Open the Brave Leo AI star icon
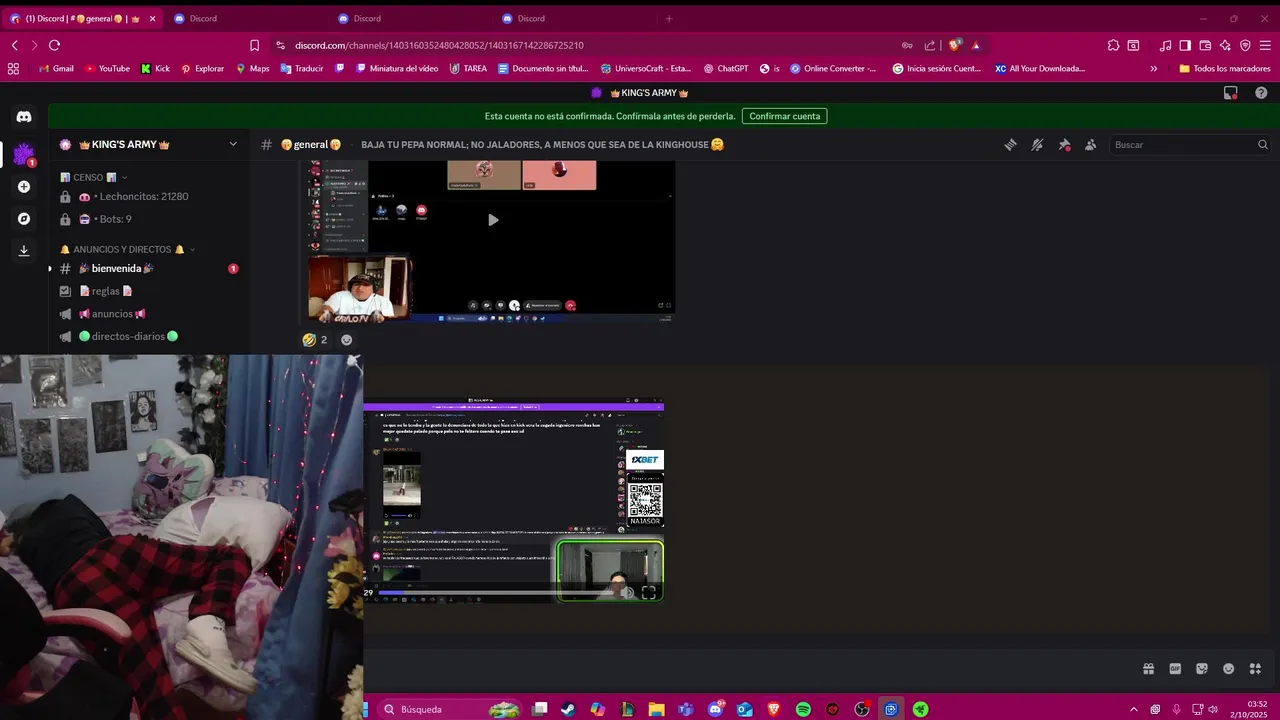This screenshot has height=720, width=1280. [x=1225, y=45]
